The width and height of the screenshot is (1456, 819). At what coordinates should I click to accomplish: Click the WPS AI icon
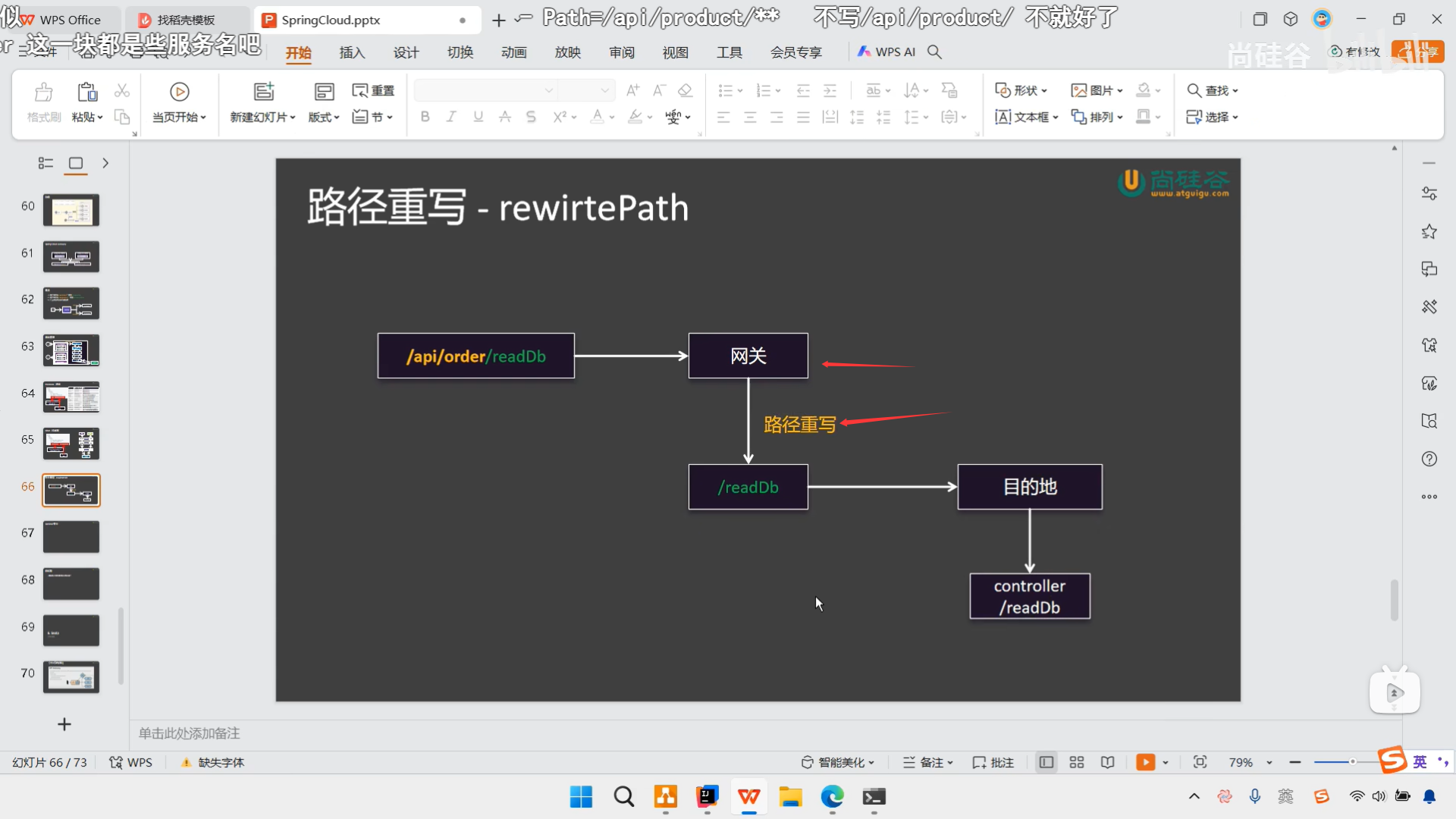pos(864,52)
